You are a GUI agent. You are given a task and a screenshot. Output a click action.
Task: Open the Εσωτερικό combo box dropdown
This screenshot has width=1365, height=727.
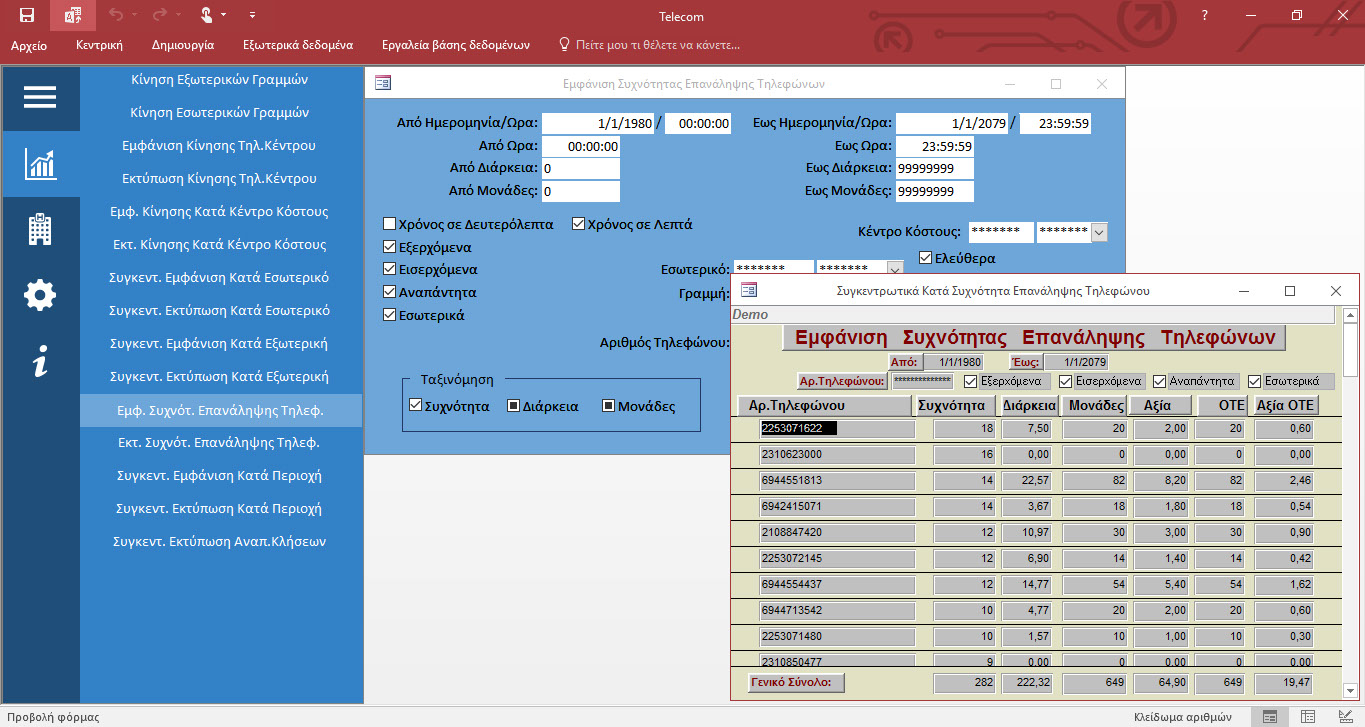click(x=895, y=269)
